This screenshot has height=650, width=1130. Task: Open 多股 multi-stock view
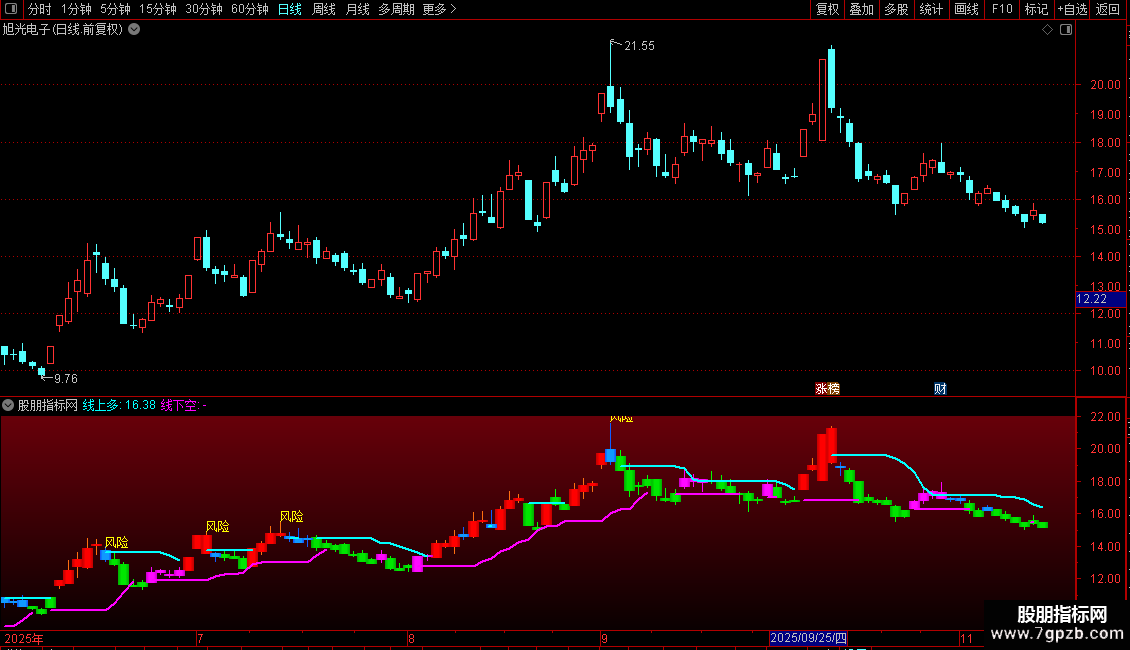(896, 9)
